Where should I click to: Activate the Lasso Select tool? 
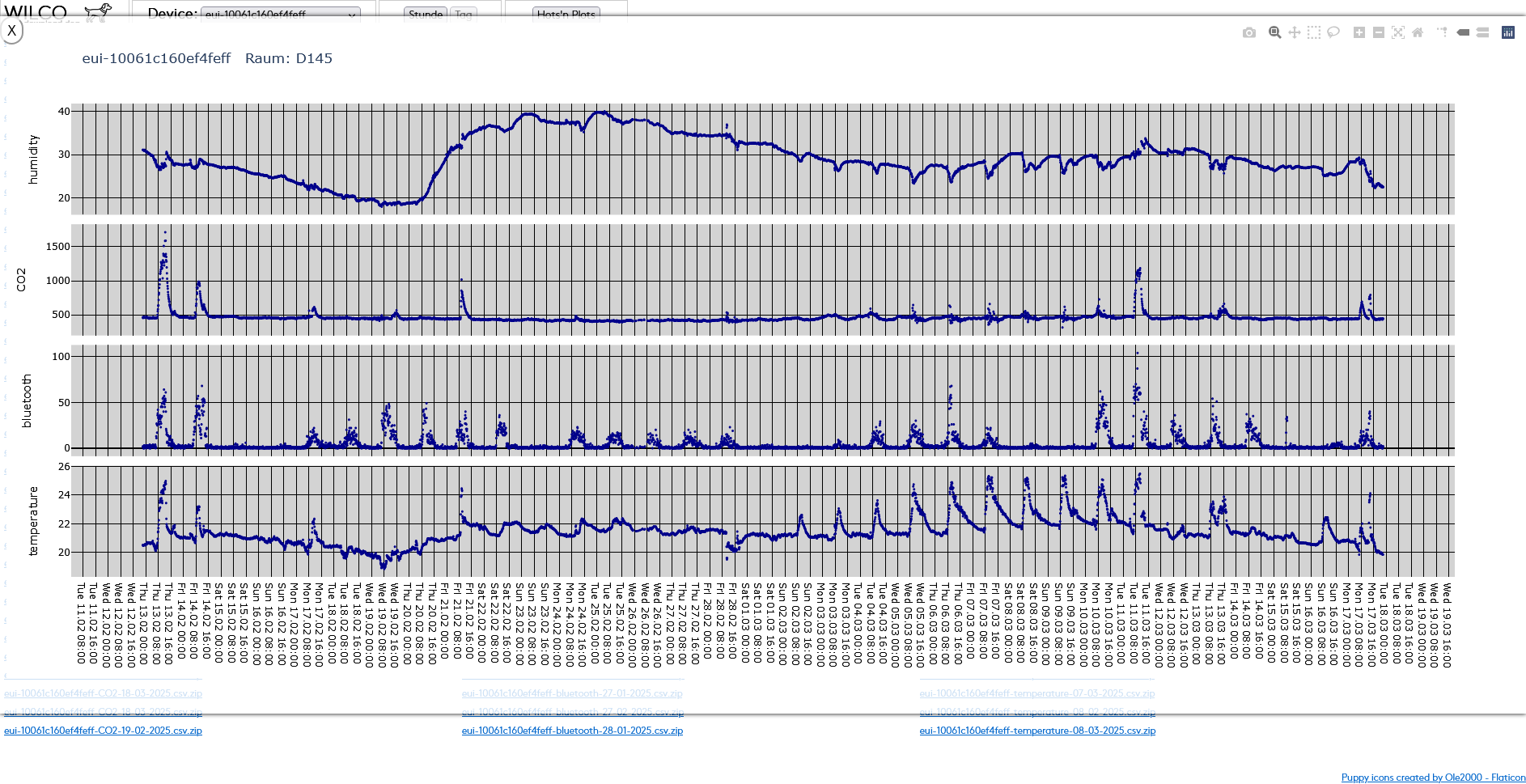[x=1333, y=32]
